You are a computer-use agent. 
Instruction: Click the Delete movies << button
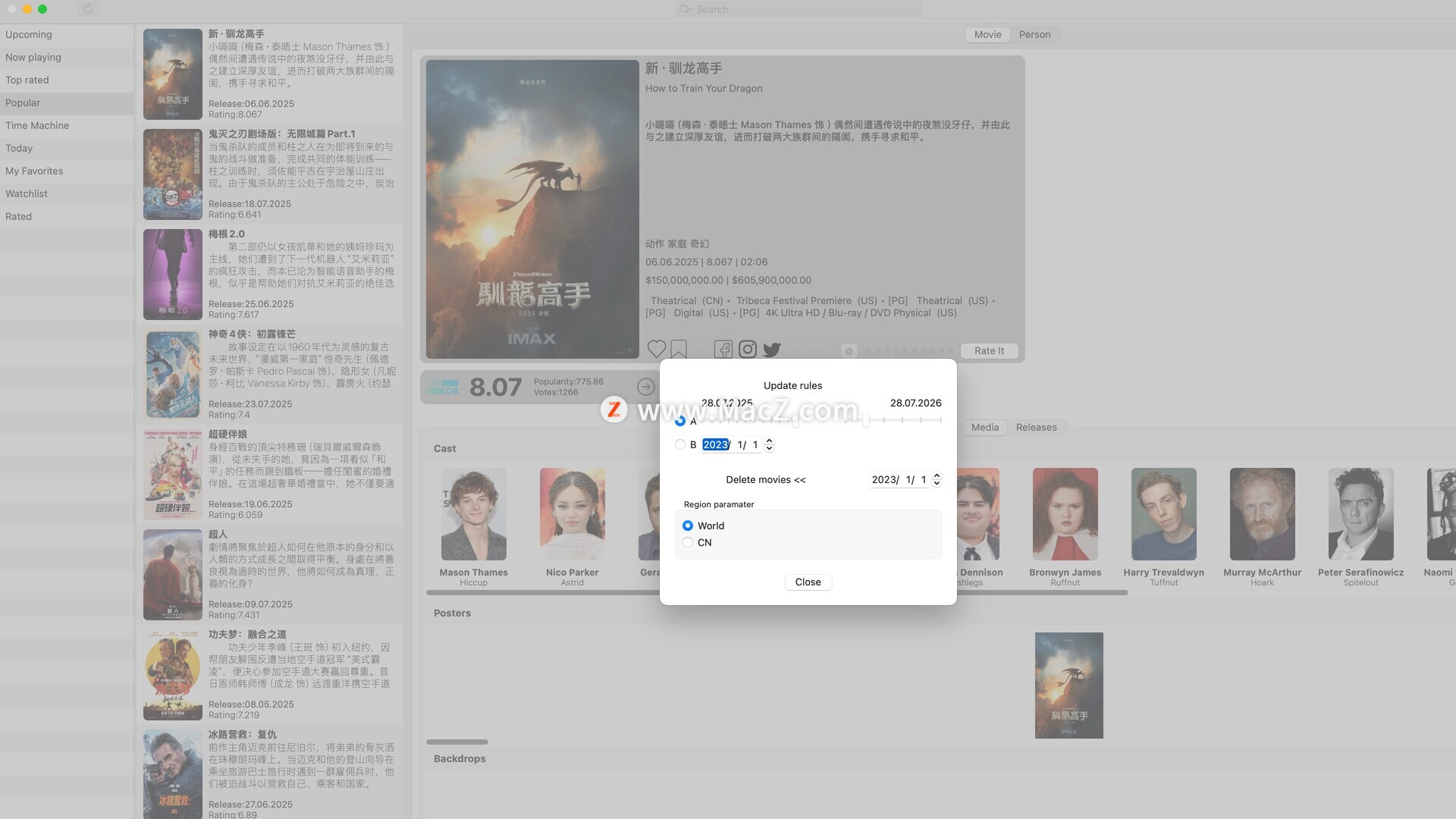(x=765, y=479)
